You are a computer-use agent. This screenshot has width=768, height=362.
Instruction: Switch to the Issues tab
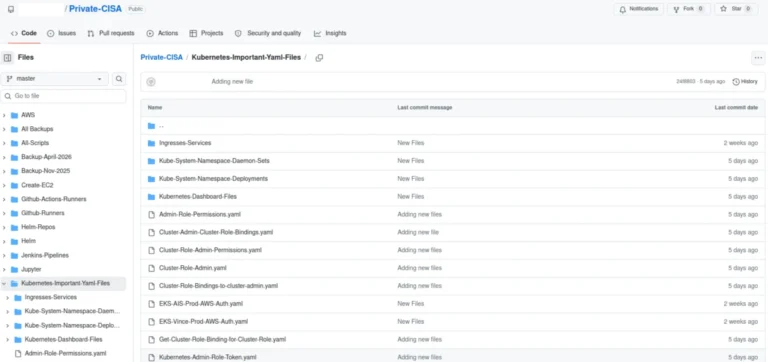[x=62, y=33]
